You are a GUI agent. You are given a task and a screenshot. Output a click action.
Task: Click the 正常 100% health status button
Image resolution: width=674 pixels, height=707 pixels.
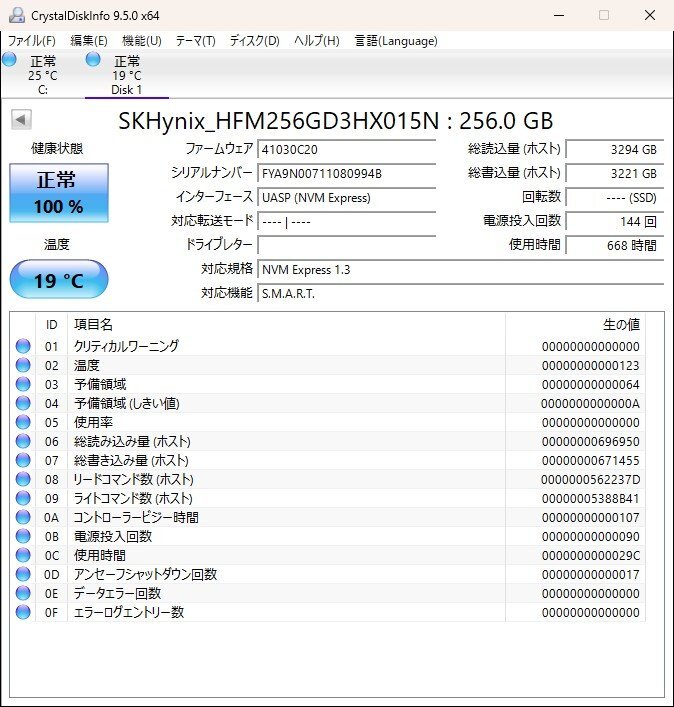(59, 193)
